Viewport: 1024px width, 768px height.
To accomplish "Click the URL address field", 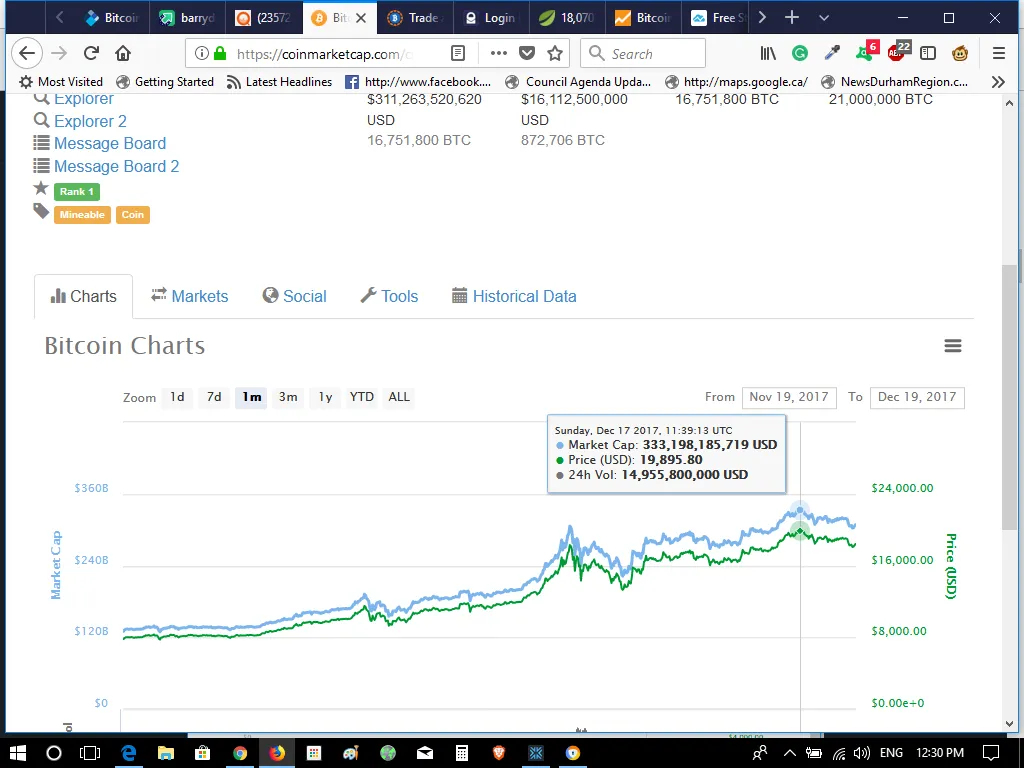I will (325, 54).
